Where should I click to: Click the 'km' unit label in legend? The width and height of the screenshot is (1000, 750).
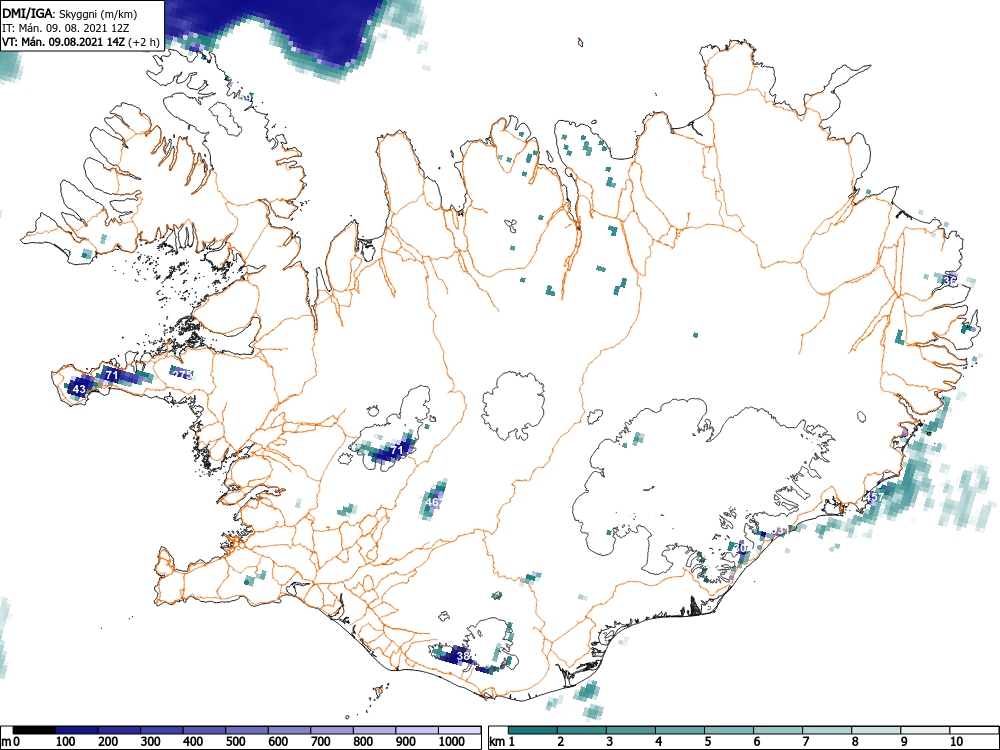coord(497,742)
